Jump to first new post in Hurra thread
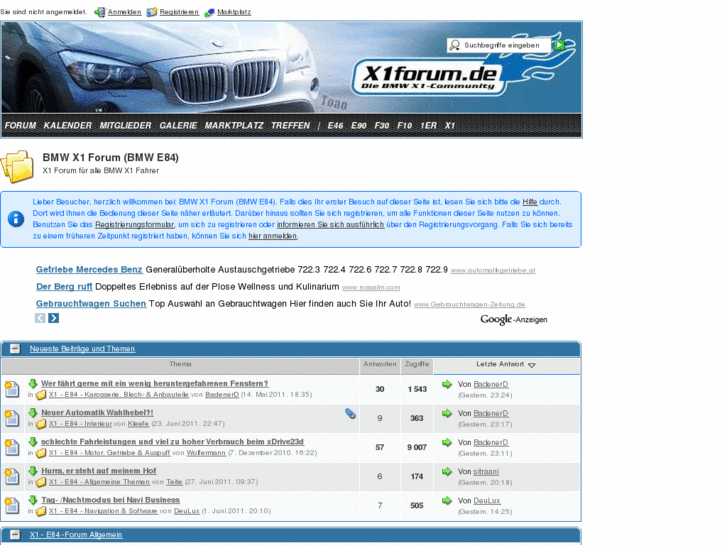 click(x=32, y=470)
